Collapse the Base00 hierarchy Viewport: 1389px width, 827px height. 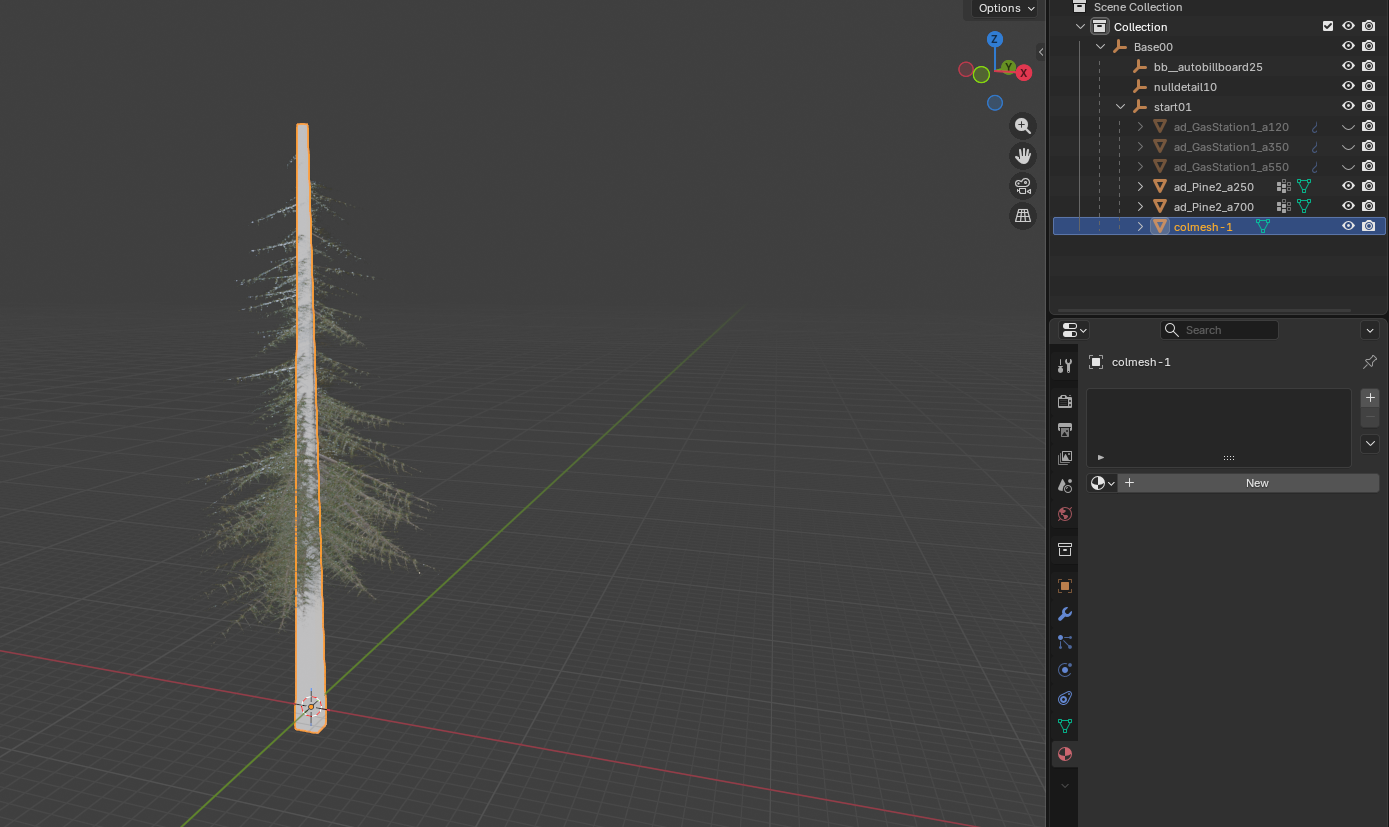click(1100, 46)
